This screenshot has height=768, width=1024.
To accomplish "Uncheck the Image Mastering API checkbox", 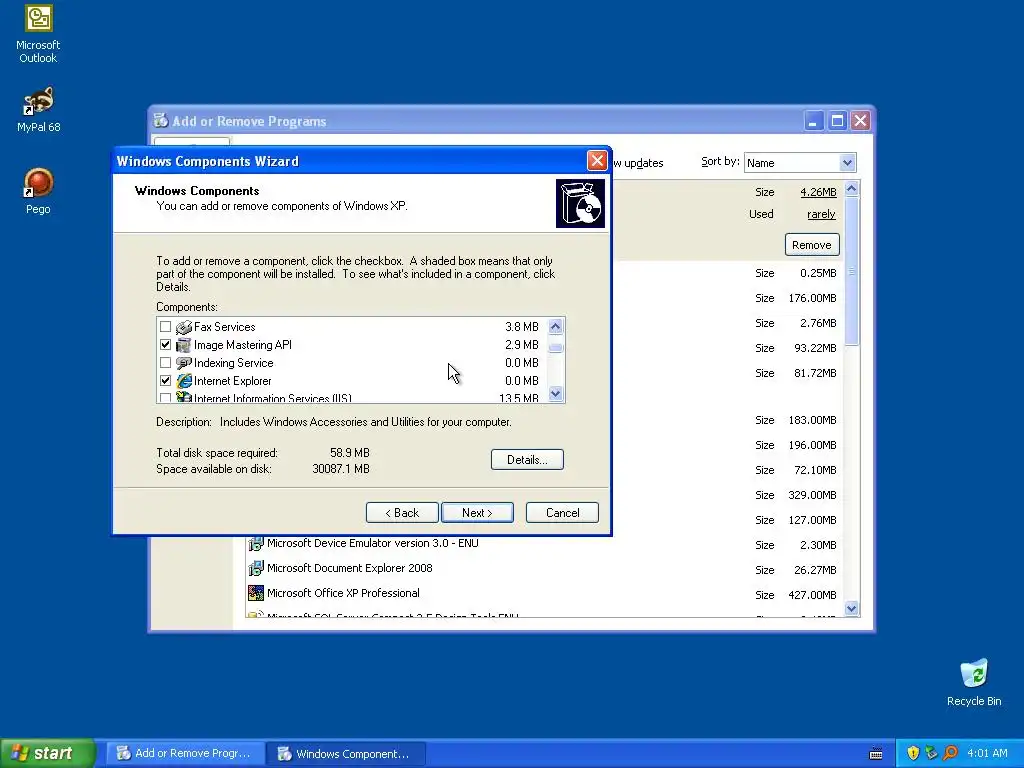I will coord(166,345).
